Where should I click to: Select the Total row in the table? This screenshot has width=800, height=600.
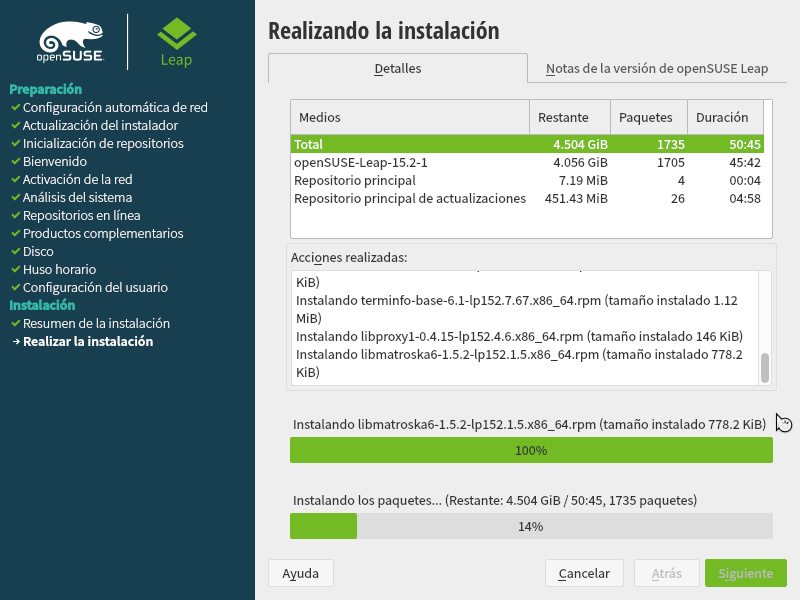[527, 144]
